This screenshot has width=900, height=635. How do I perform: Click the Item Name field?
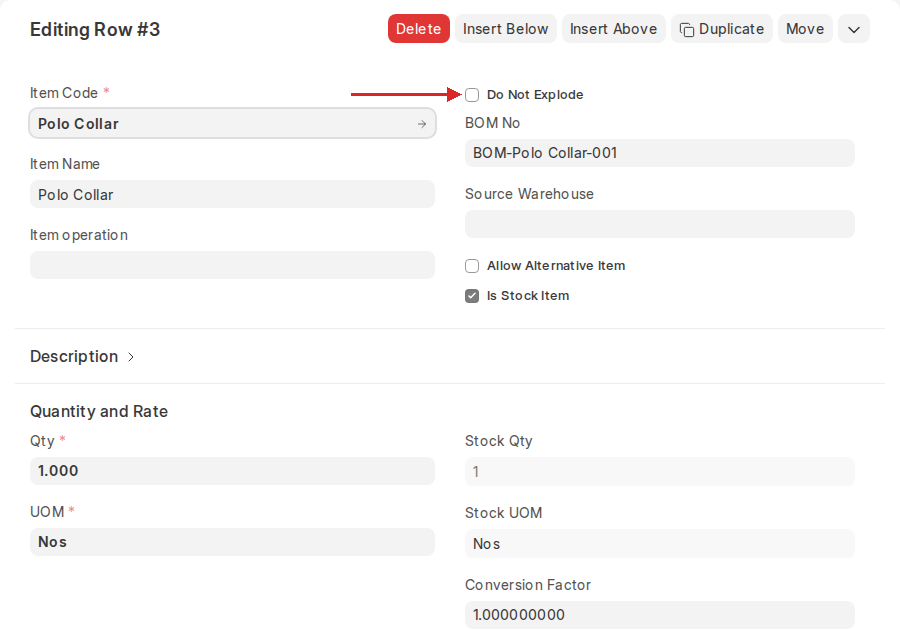[x=232, y=194]
